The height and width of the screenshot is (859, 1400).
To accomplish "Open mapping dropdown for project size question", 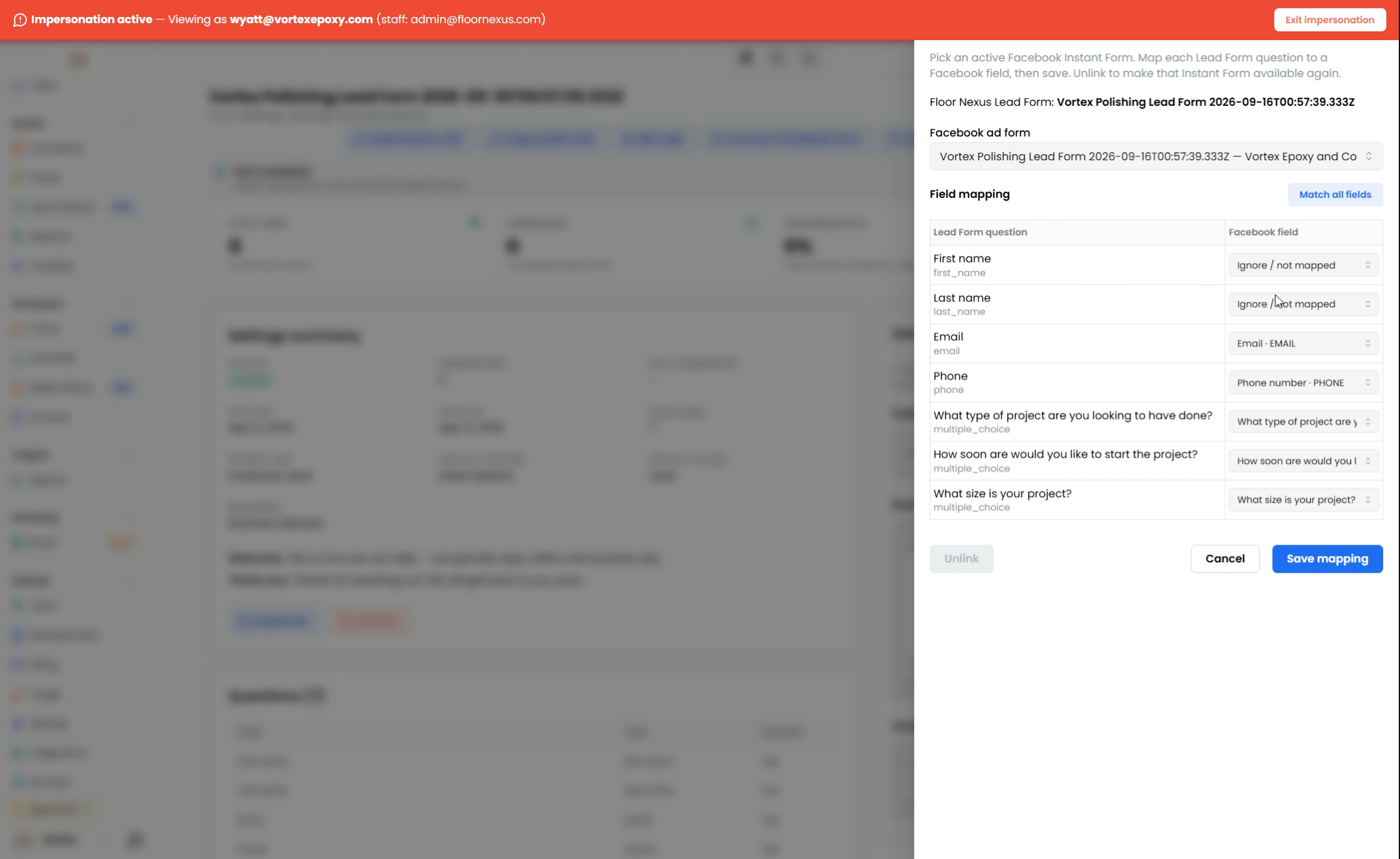I will (x=1304, y=500).
